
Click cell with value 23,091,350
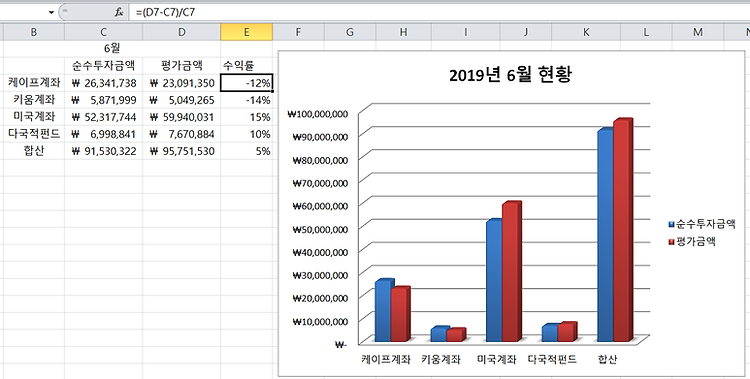(181, 83)
